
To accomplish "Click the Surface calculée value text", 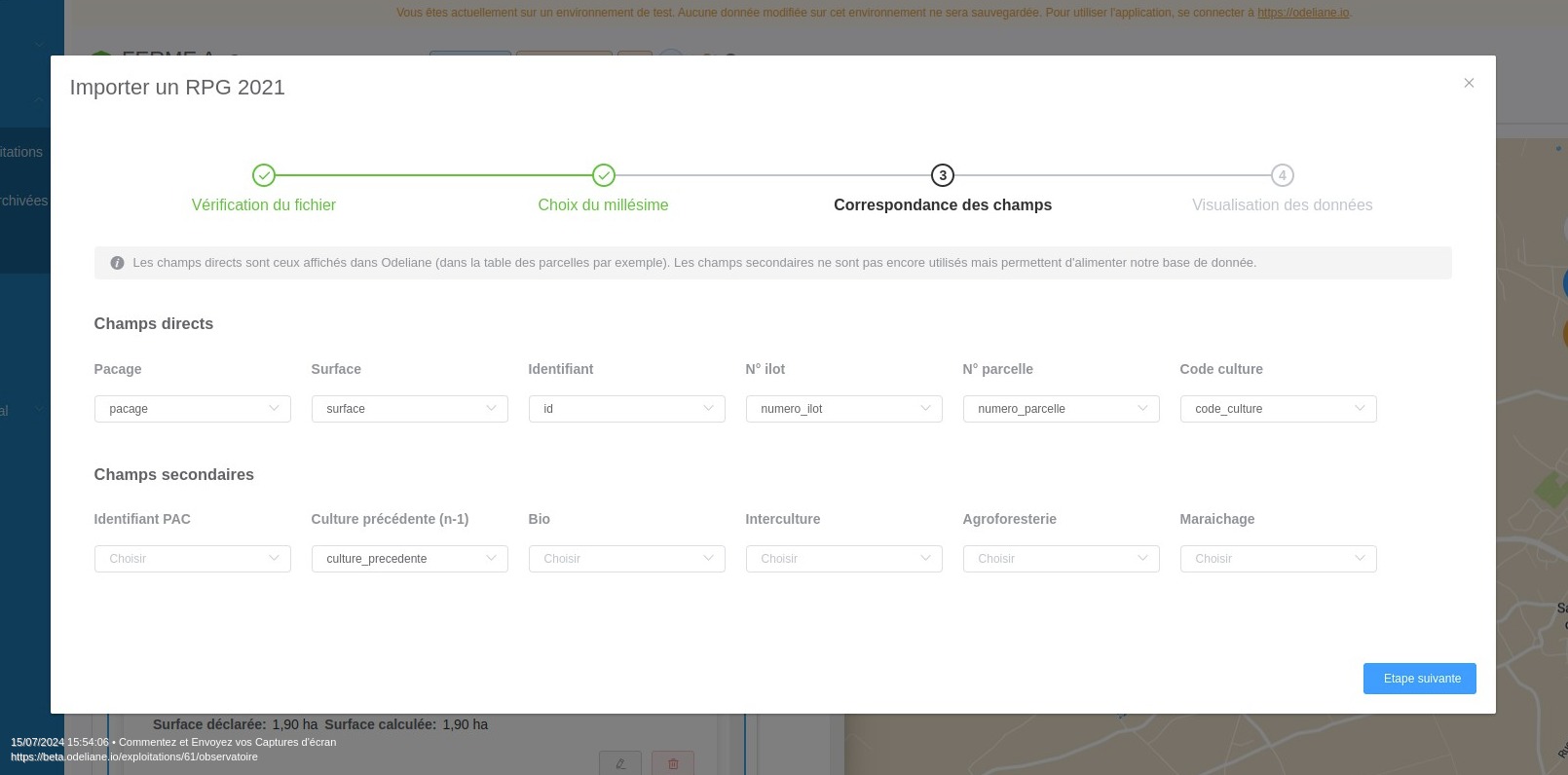I will (466, 724).
